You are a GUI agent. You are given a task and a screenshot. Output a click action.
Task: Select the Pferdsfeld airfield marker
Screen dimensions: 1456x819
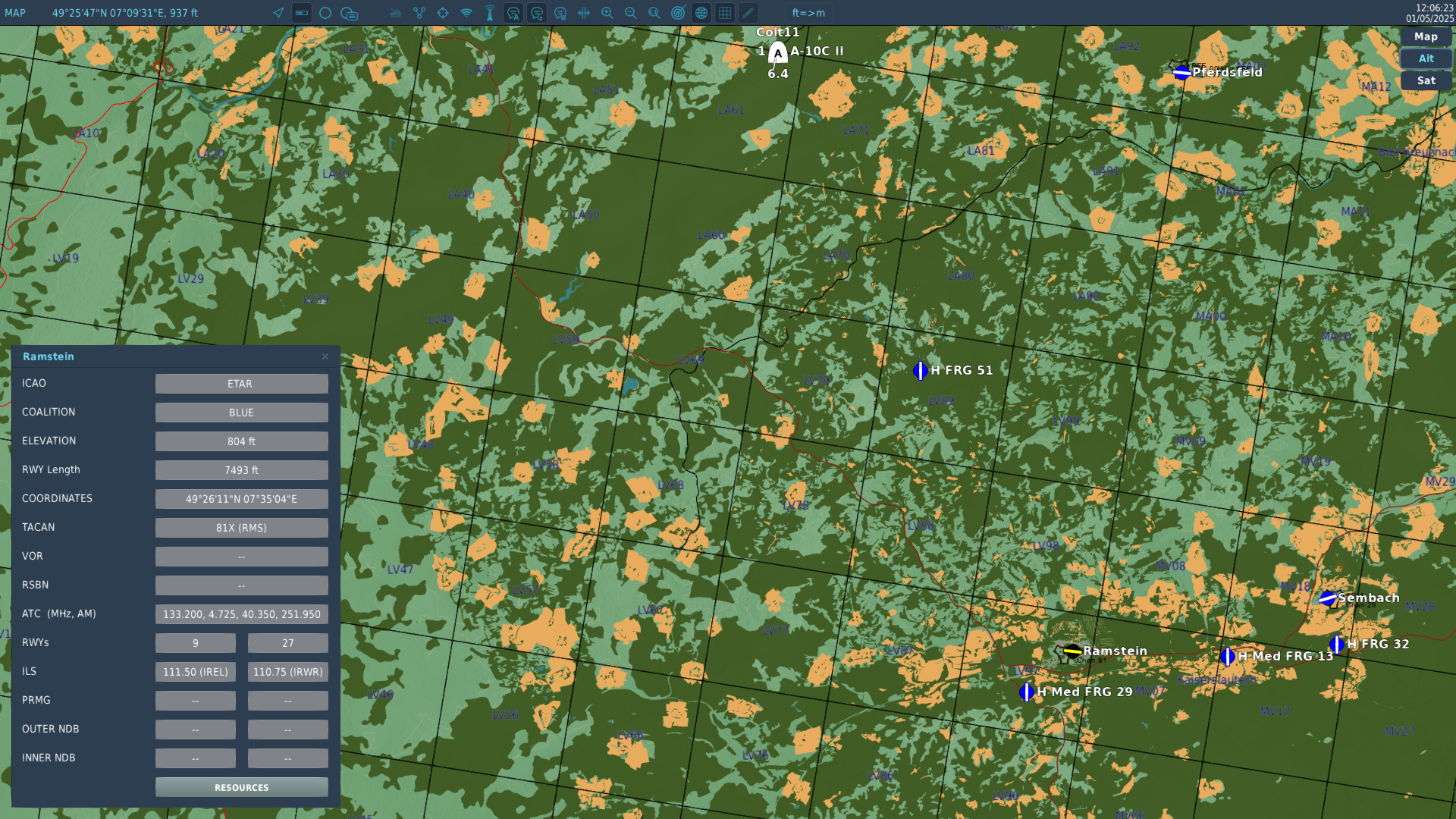1181,73
